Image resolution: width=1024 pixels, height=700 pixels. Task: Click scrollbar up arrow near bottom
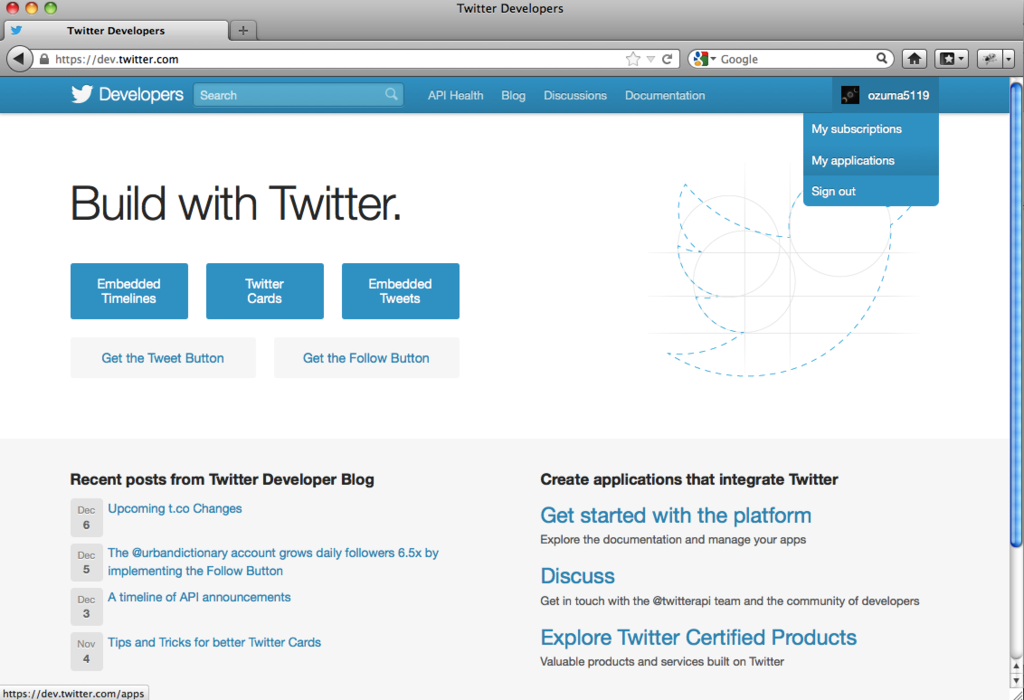coord(1016,666)
